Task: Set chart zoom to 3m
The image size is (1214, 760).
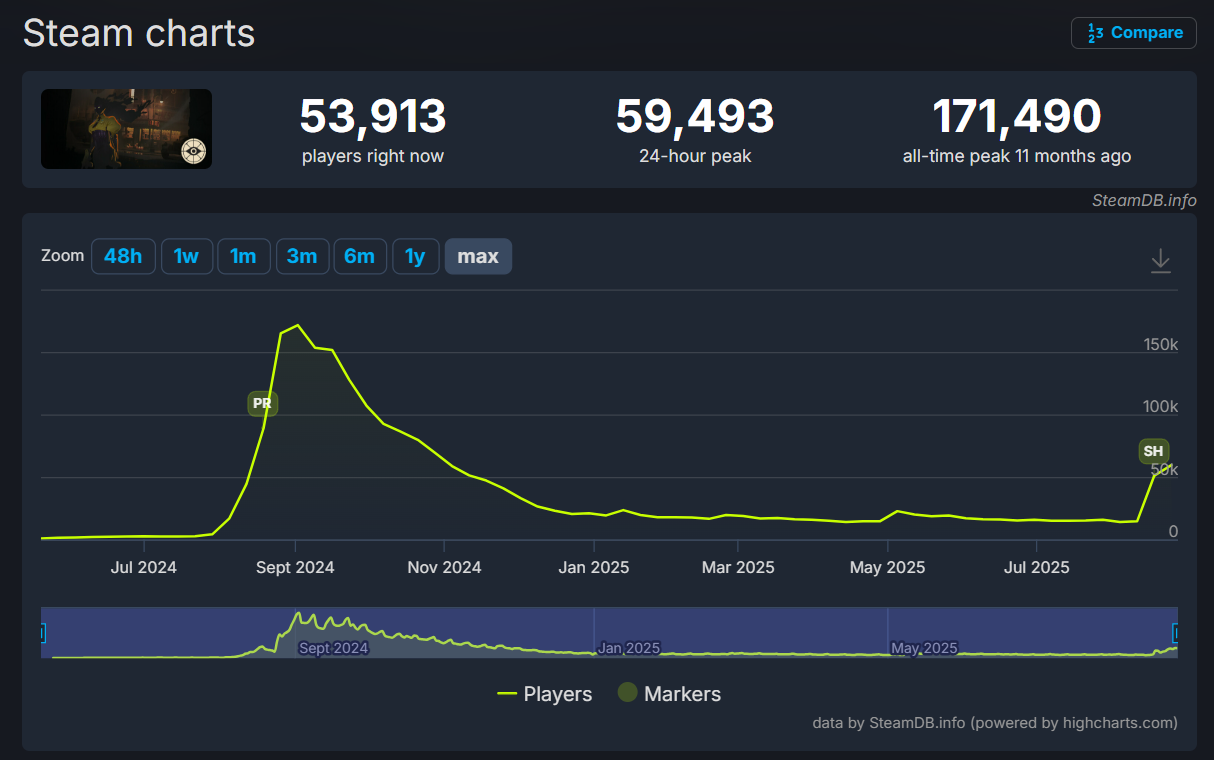Action: pos(301,256)
